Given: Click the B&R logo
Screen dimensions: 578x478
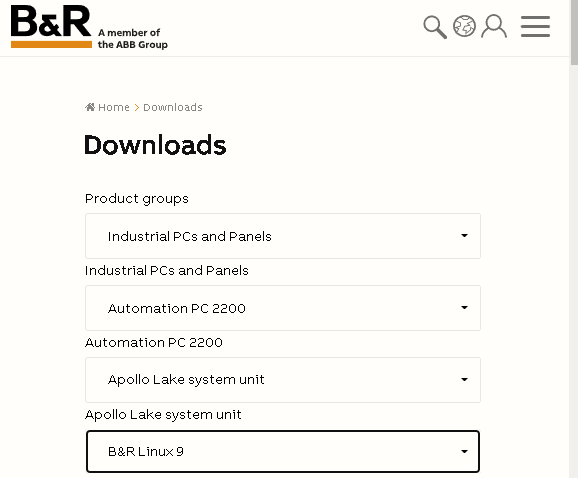Looking at the screenshot, I should point(51,26).
